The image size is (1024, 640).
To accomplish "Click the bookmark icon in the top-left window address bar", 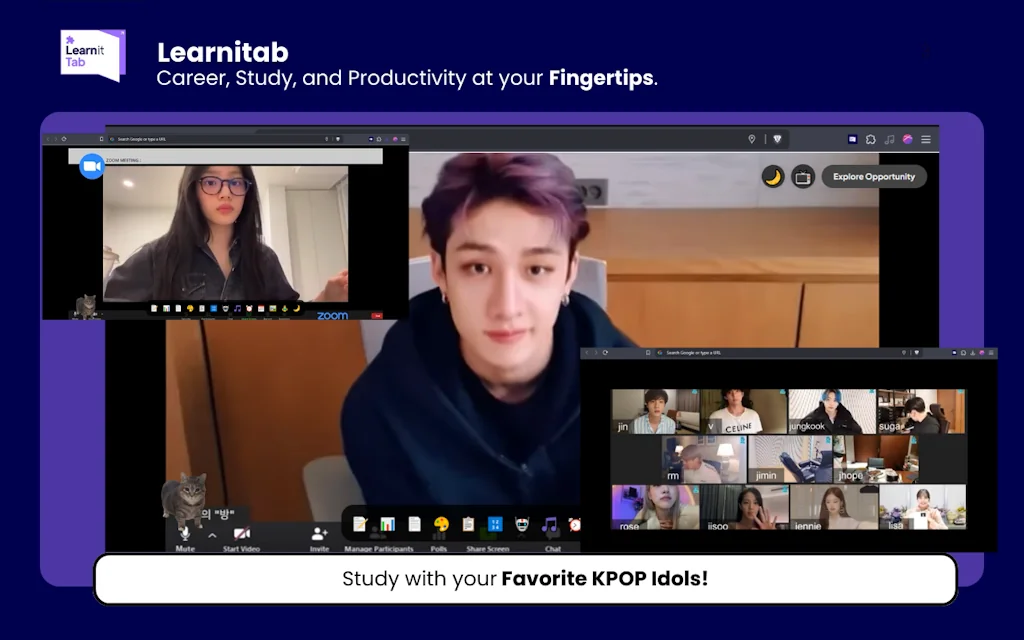I will (x=101, y=139).
